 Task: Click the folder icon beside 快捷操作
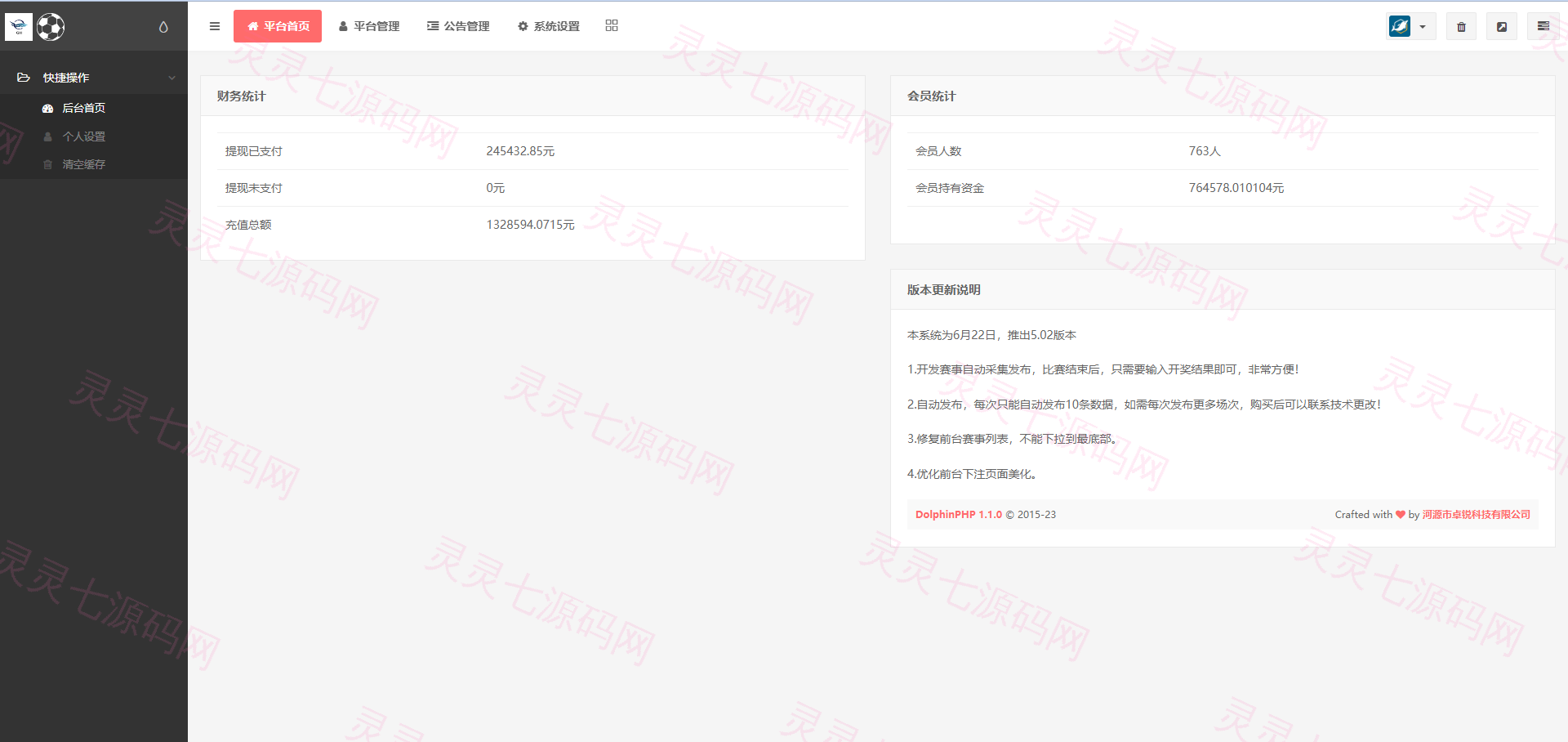[24, 78]
